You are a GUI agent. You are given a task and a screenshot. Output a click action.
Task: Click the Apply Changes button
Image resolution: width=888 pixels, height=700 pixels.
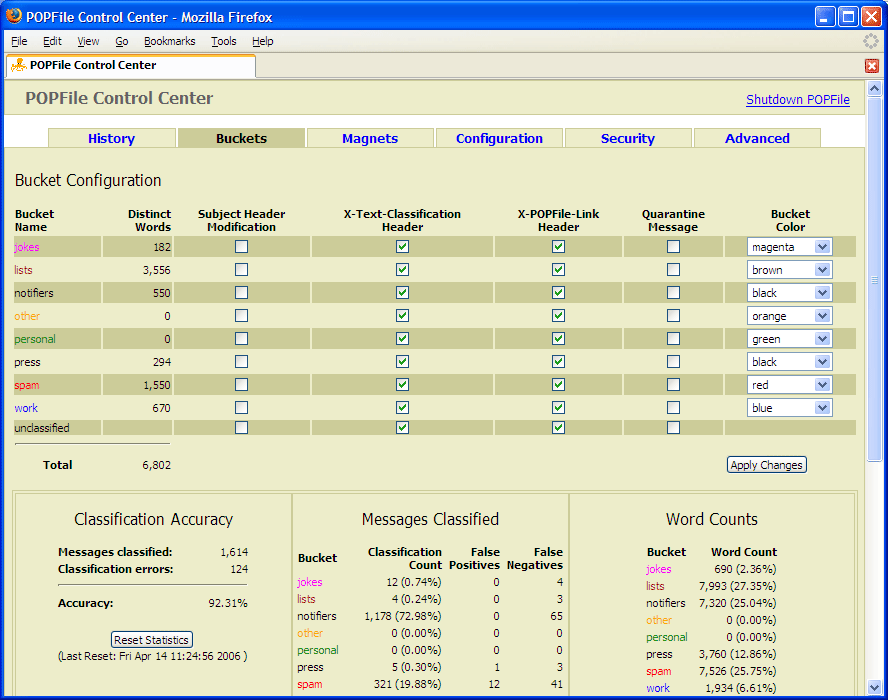766,465
